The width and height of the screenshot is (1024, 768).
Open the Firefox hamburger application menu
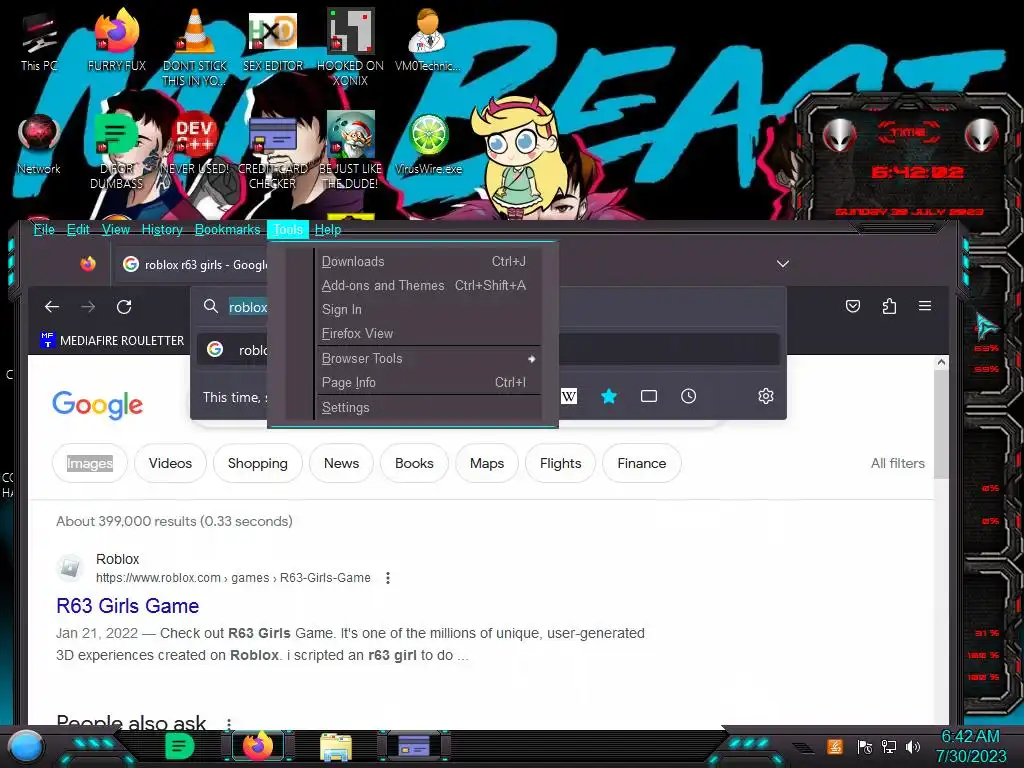coord(925,306)
